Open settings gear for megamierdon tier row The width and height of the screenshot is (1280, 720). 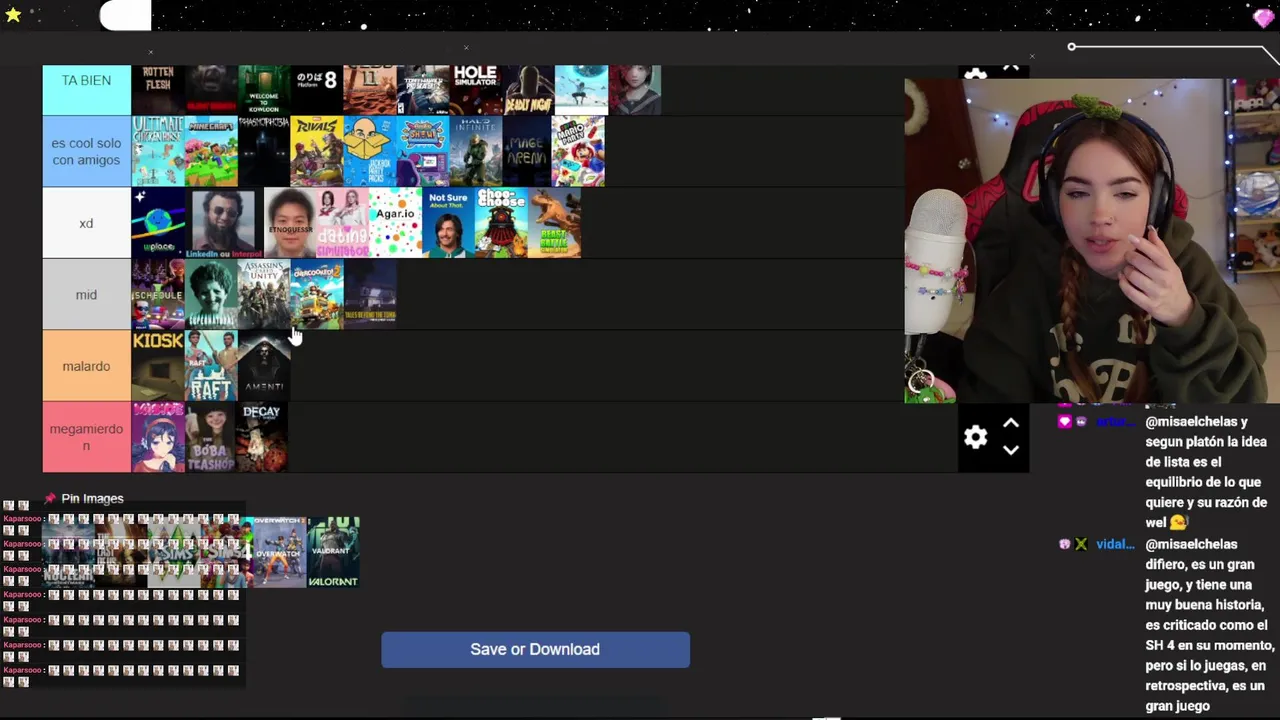tap(975, 437)
